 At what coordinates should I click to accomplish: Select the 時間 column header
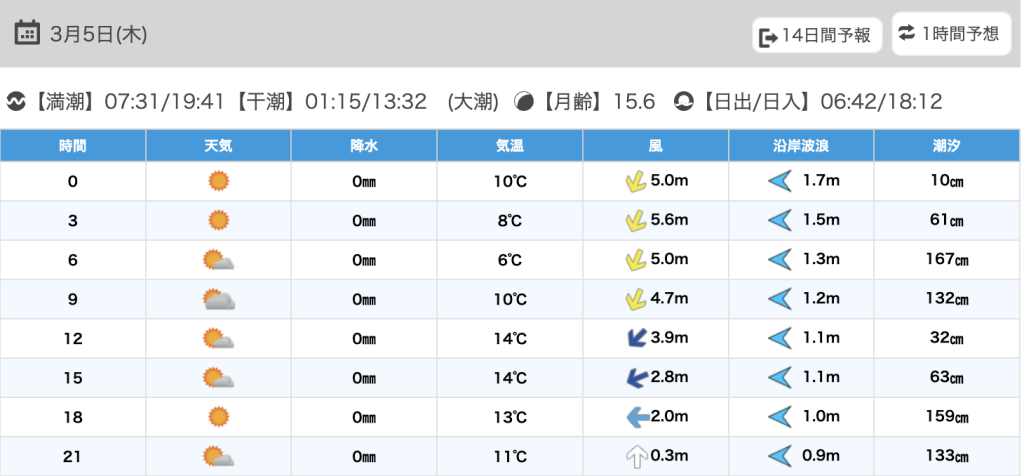pyautogui.click(x=73, y=146)
